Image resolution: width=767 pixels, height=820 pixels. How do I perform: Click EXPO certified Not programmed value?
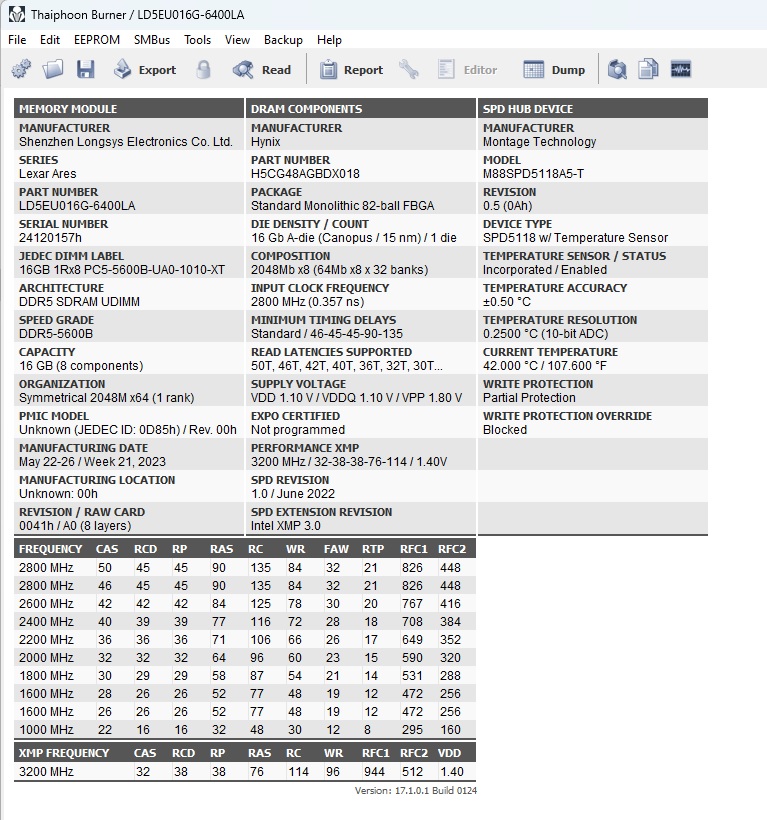tap(298, 429)
